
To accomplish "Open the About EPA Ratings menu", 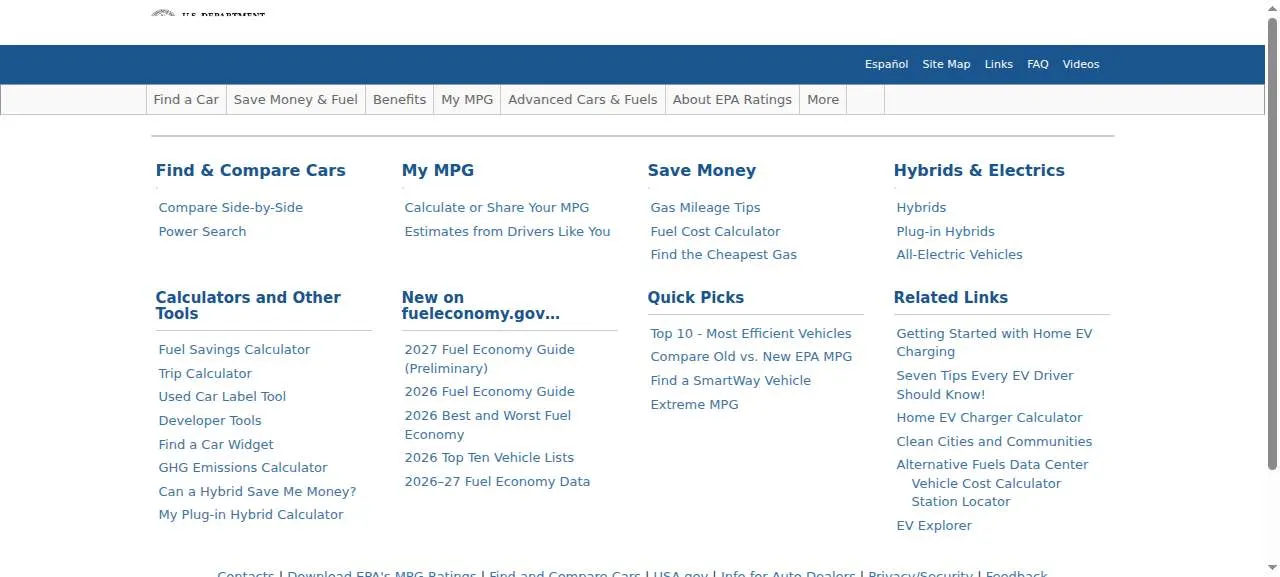I will pyautogui.click(x=733, y=100).
